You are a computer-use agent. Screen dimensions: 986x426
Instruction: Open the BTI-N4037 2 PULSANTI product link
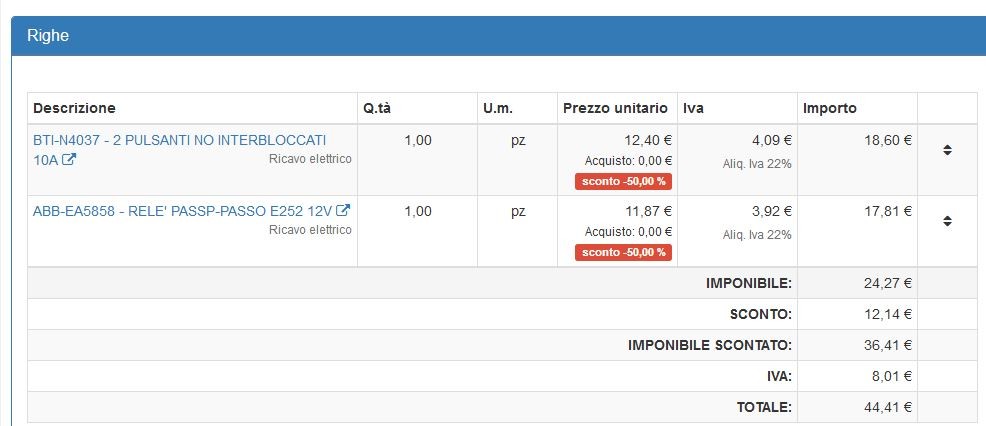tap(179, 140)
